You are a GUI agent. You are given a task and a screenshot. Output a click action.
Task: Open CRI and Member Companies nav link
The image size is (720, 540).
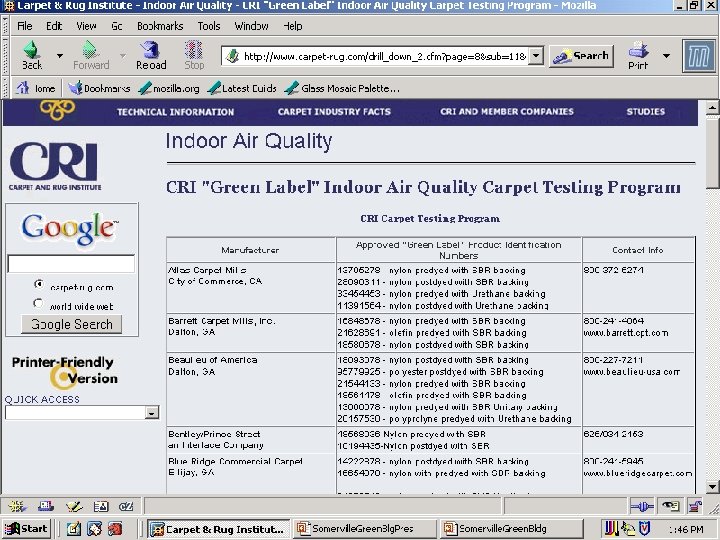(507, 112)
